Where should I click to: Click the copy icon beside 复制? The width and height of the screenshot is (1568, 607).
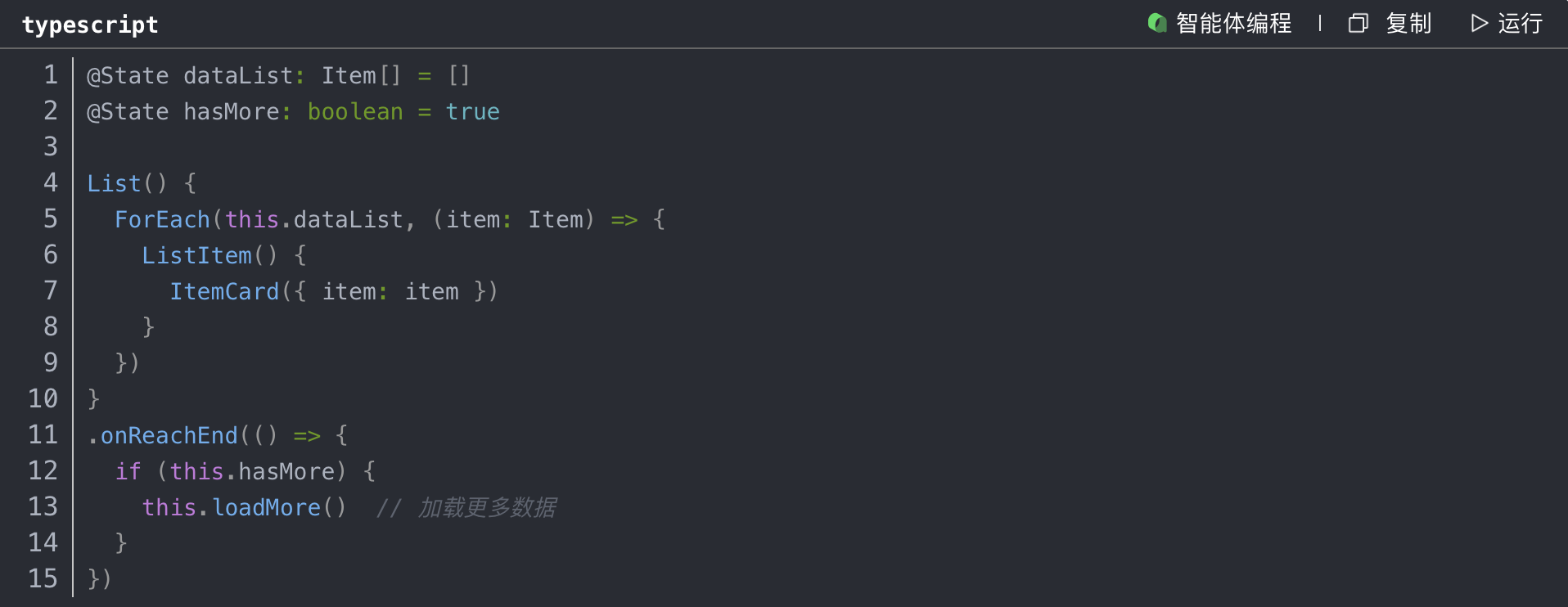point(1358,23)
